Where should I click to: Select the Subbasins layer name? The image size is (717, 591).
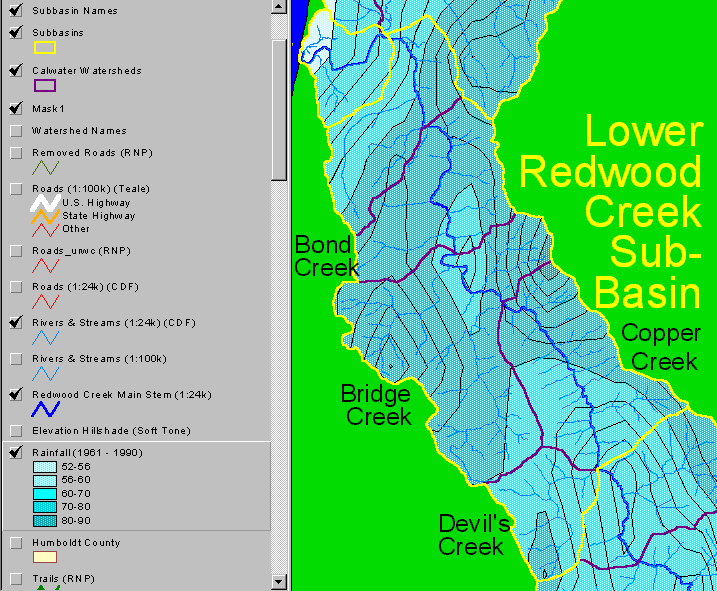(58, 32)
